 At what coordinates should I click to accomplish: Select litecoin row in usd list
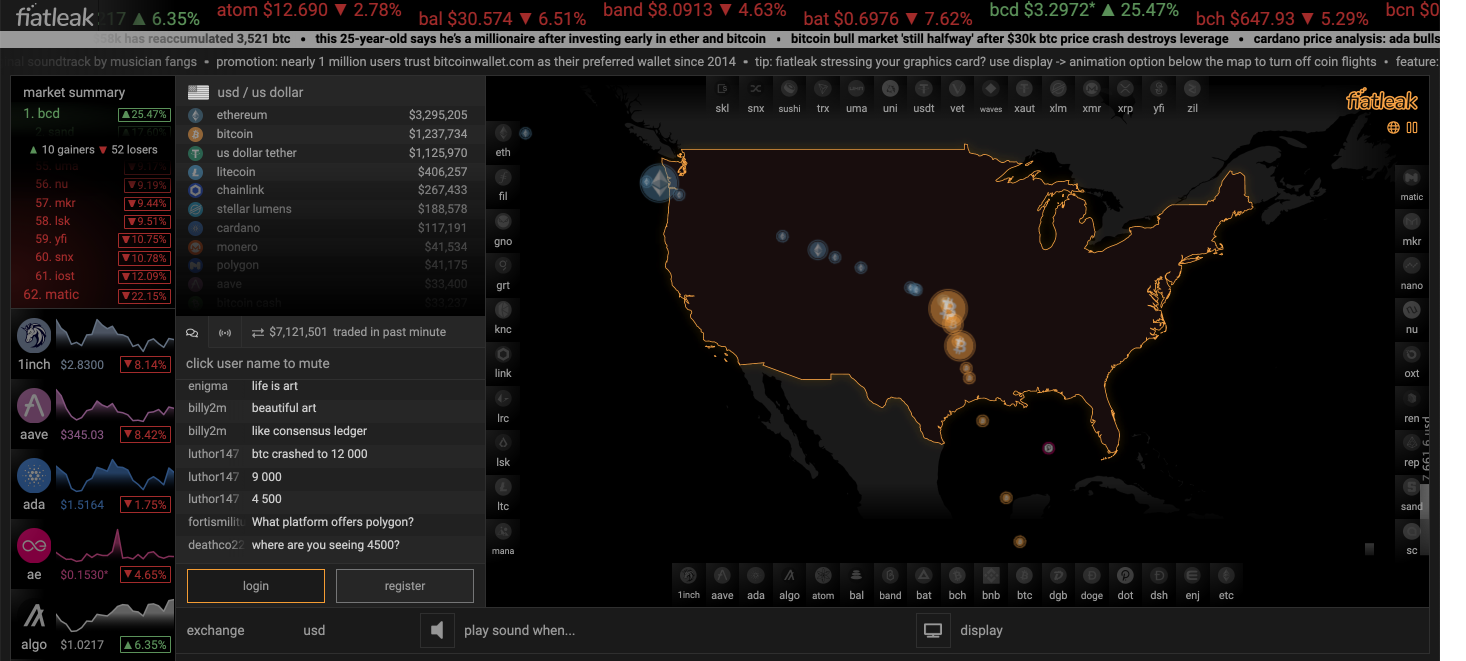click(x=328, y=172)
